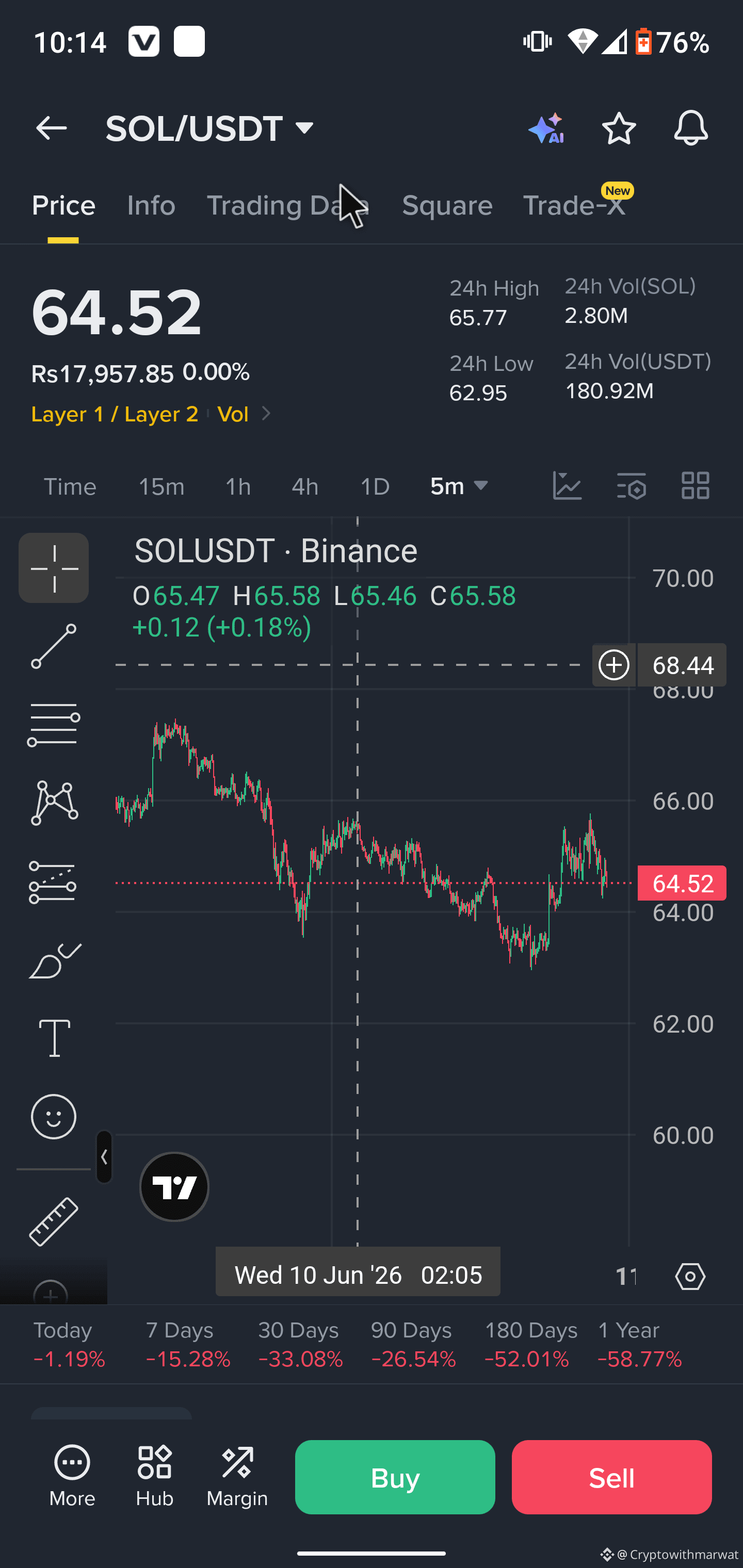Viewport: 743px width, 1568px height.
Task: Click the 24h High value 65.77
Action: tap(478, 318)
